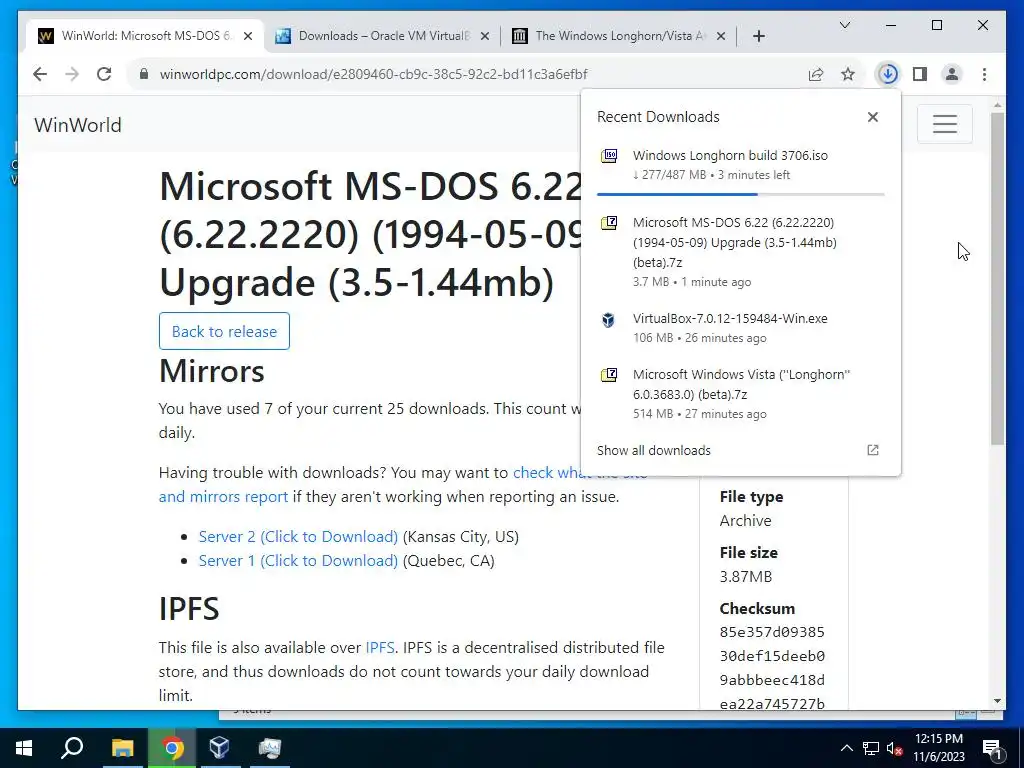Bookmark this page with the star icon
The width and height of the screenshot is (1024, 768).
848,74
